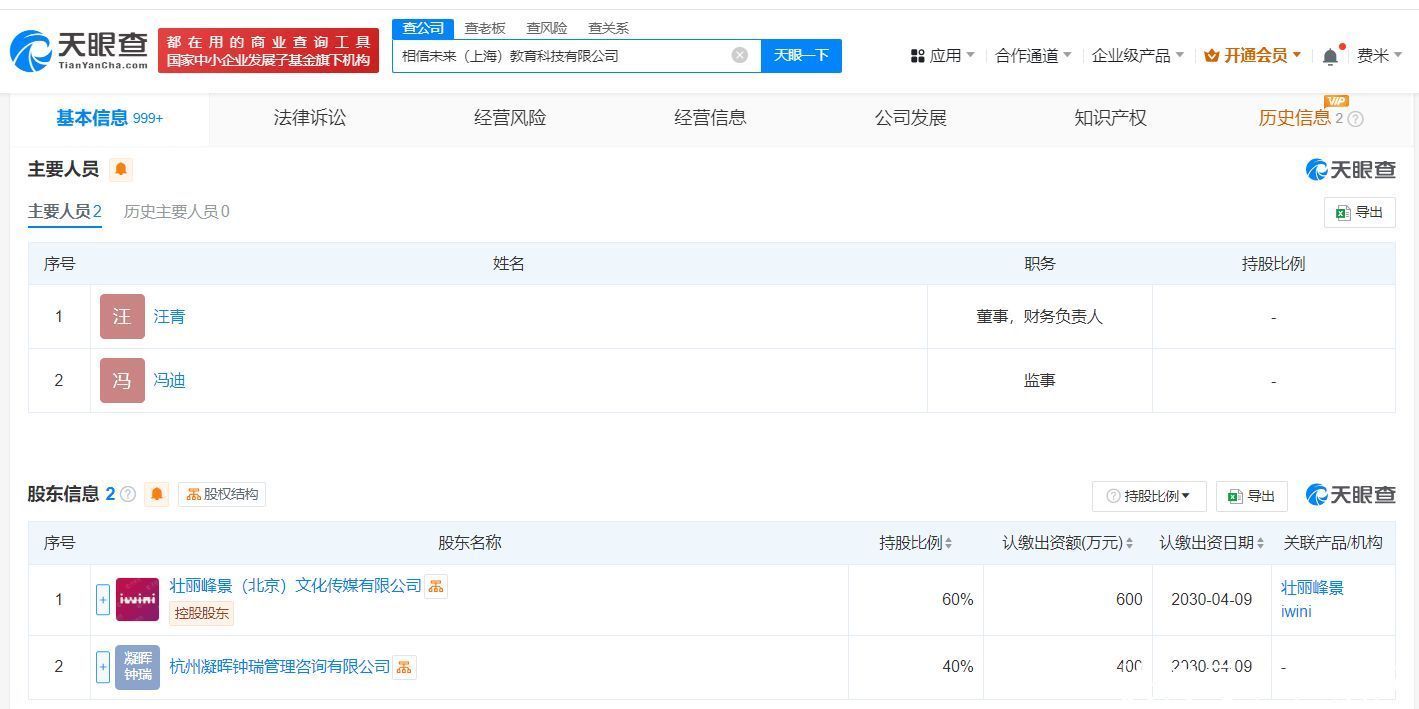Screen dimensions: 1419x709
Task: Expand the 壮丽峰景 shareholder row
Action: pos(103,600)
